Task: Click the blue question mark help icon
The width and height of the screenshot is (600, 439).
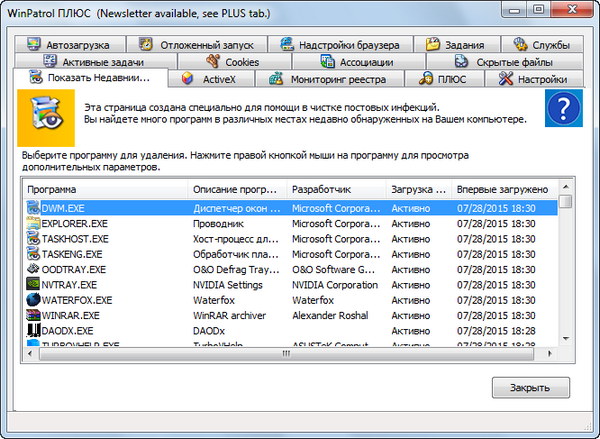Action: click(564, 109)
